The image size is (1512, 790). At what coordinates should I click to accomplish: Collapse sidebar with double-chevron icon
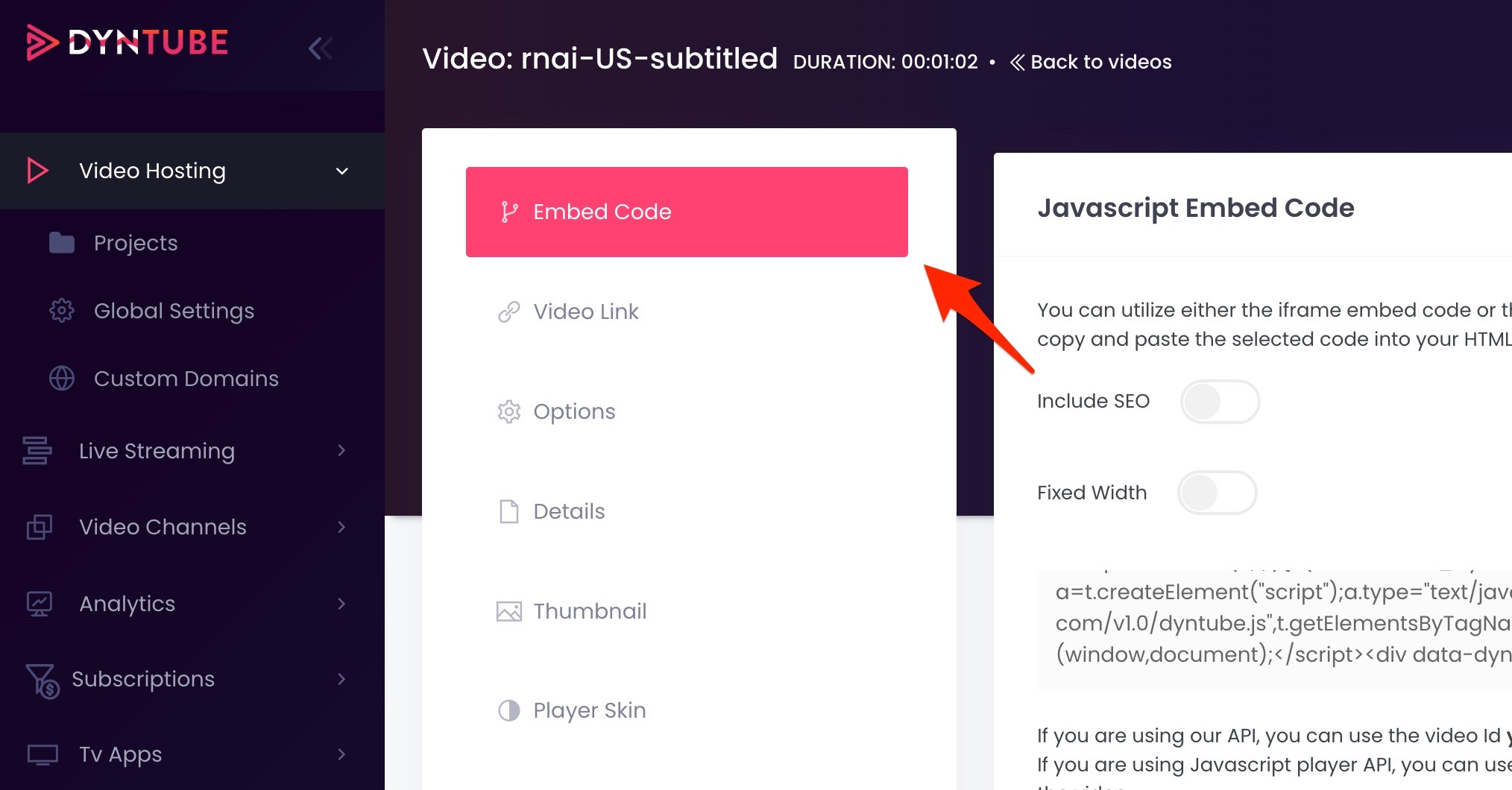321,48
